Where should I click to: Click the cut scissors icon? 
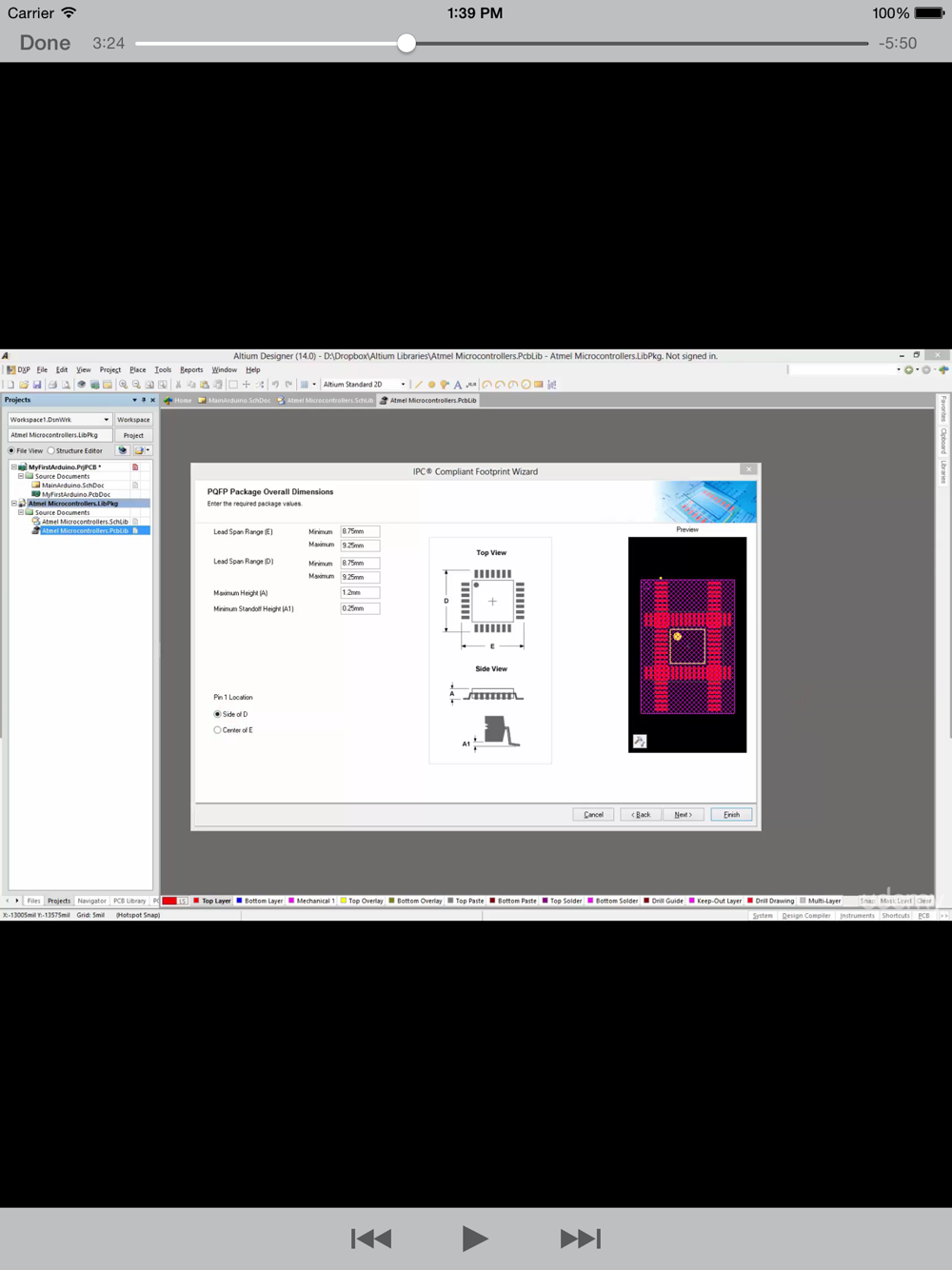[x=178, y=385]
